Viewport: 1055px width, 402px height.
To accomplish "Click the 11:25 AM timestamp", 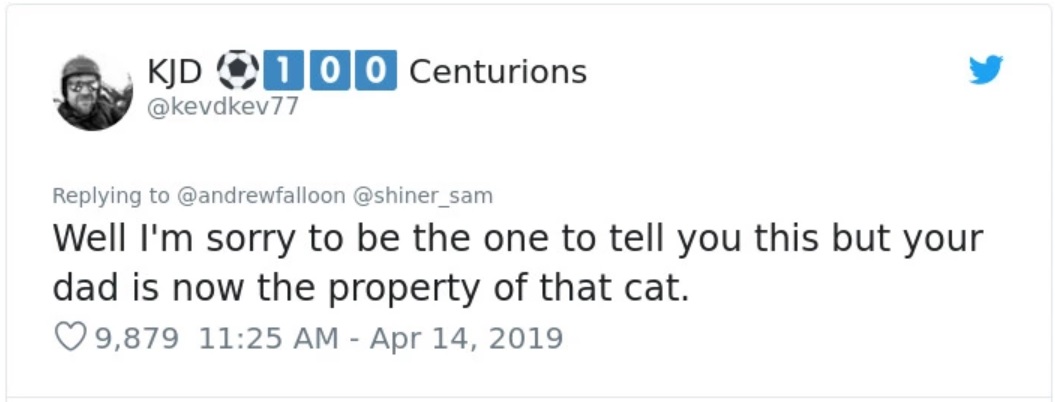I will coord(268,338).
